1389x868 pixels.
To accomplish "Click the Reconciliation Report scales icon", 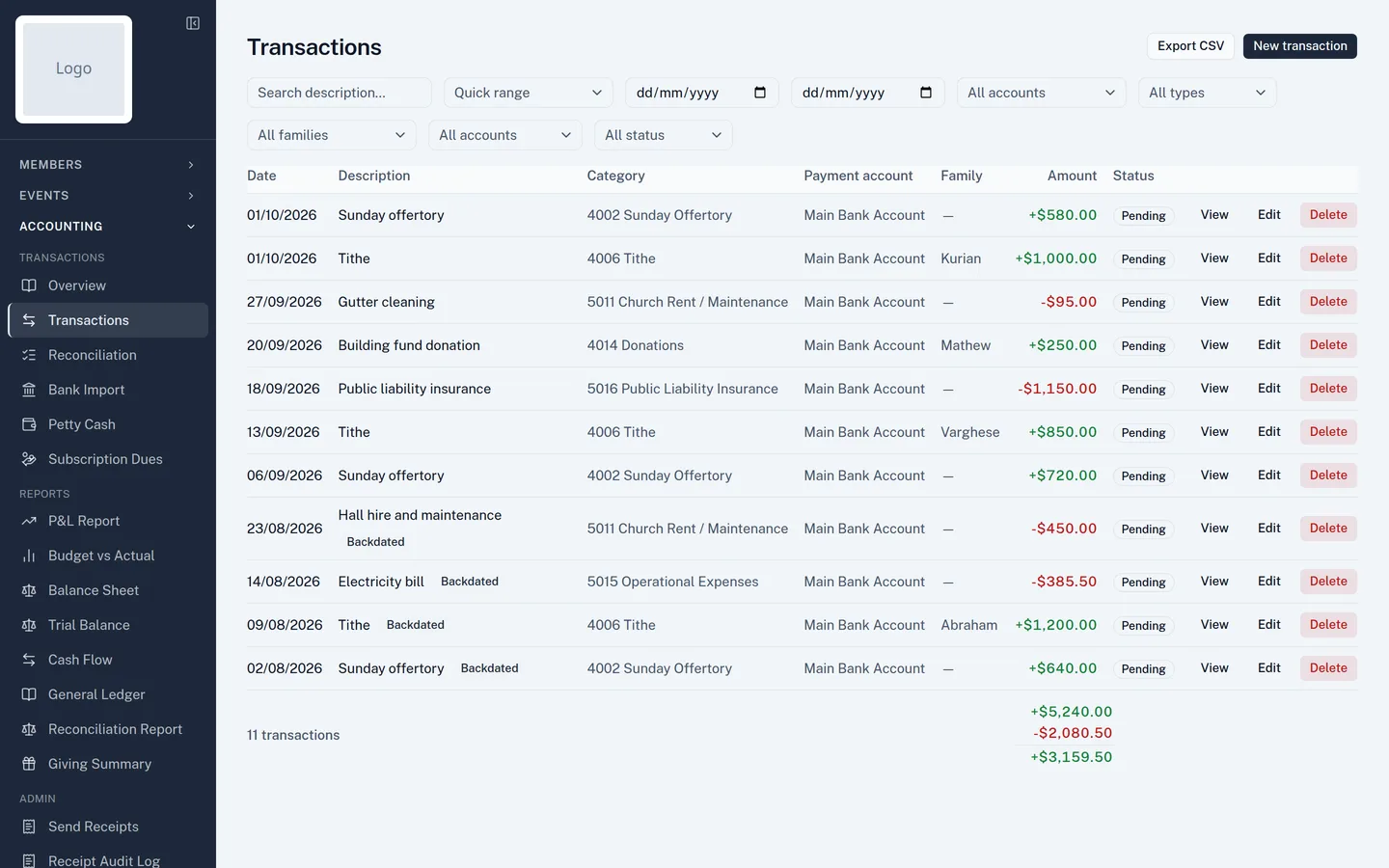I will 29,729.
